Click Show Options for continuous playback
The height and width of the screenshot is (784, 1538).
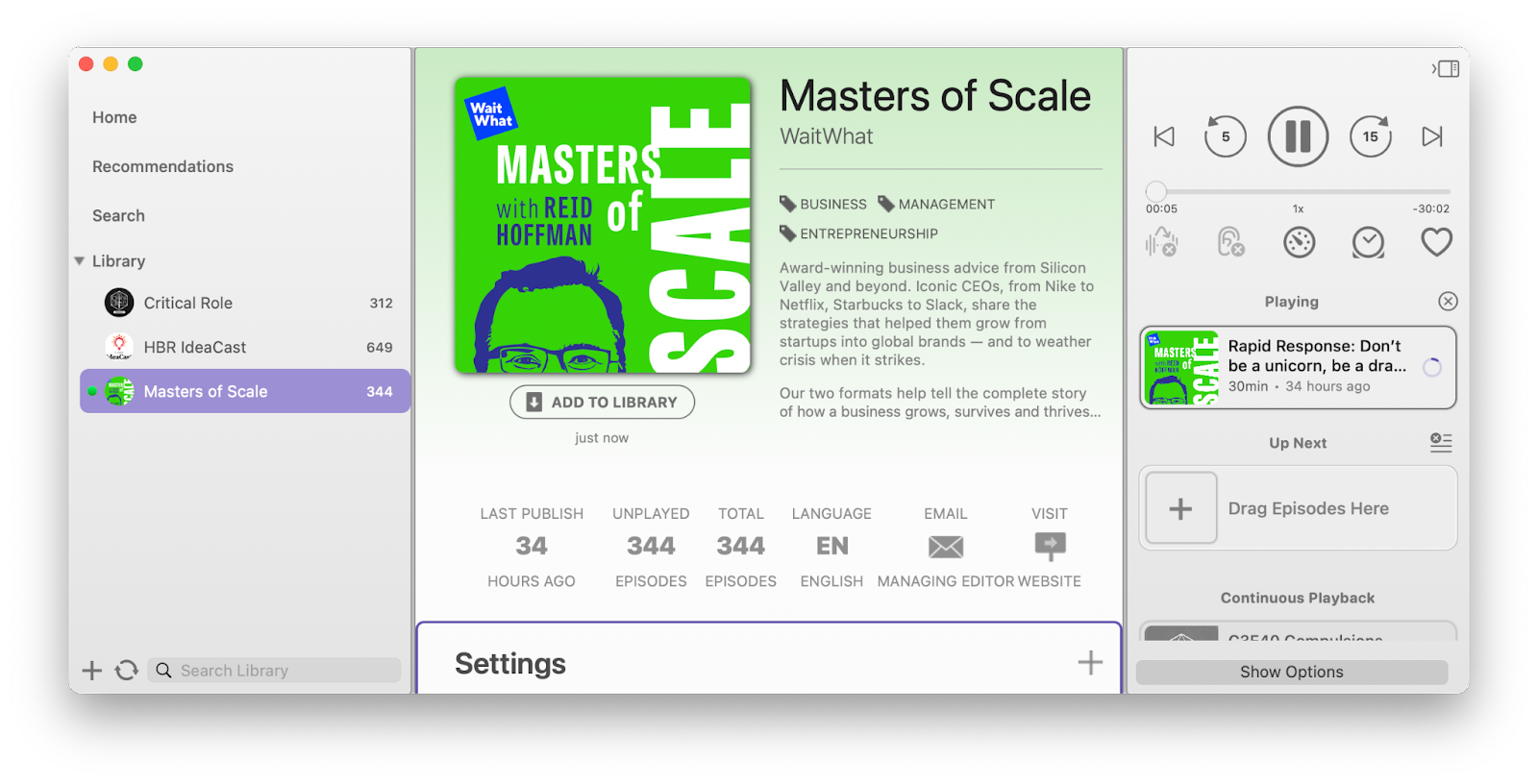click(x=1292, y=672)
